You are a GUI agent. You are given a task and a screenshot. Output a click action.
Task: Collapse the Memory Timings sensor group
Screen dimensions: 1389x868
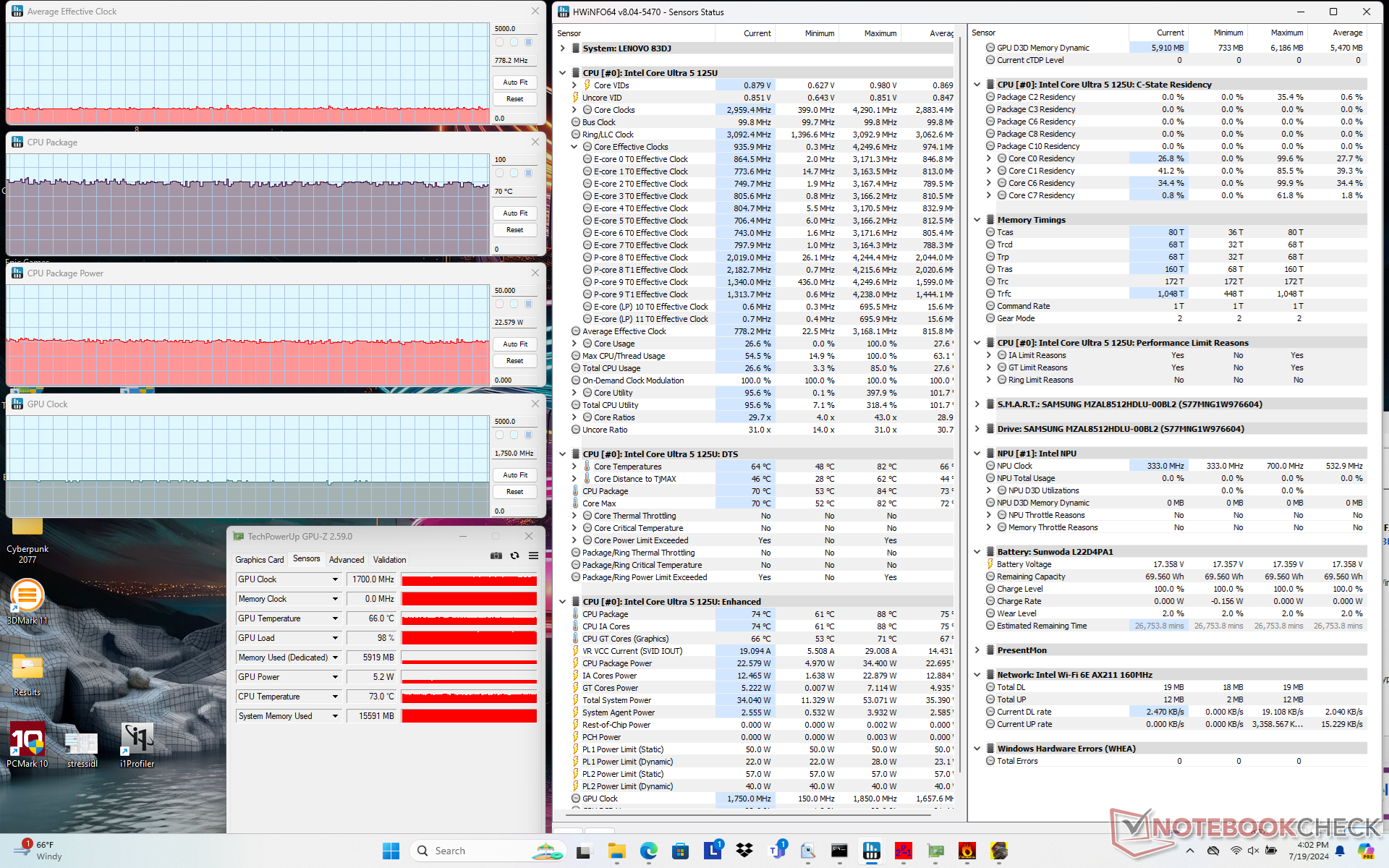click(977, 220)
